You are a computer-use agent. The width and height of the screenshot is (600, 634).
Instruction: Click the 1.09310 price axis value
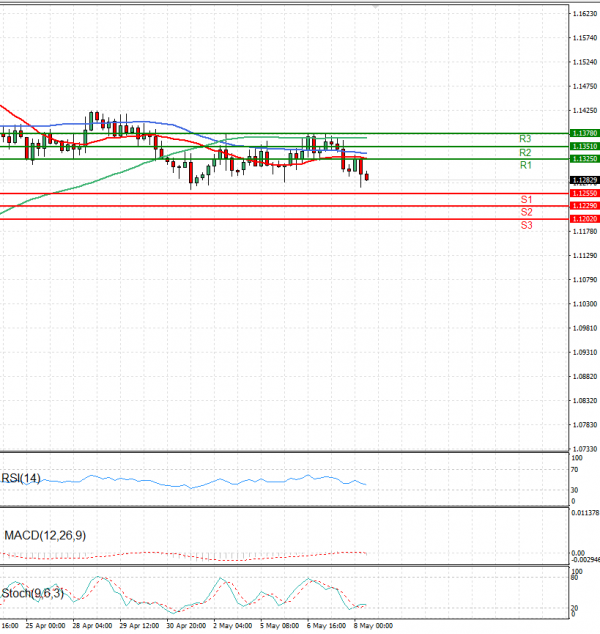pos(585,353)
